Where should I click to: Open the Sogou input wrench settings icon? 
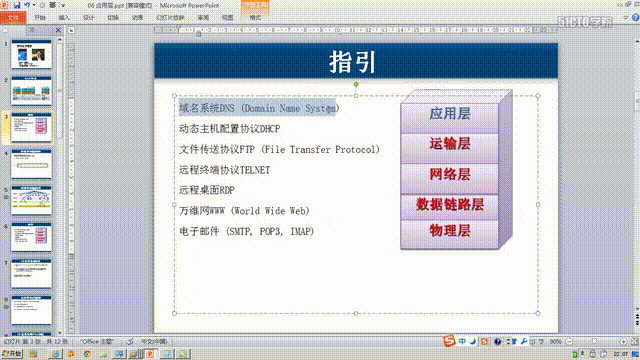(524, 341)
